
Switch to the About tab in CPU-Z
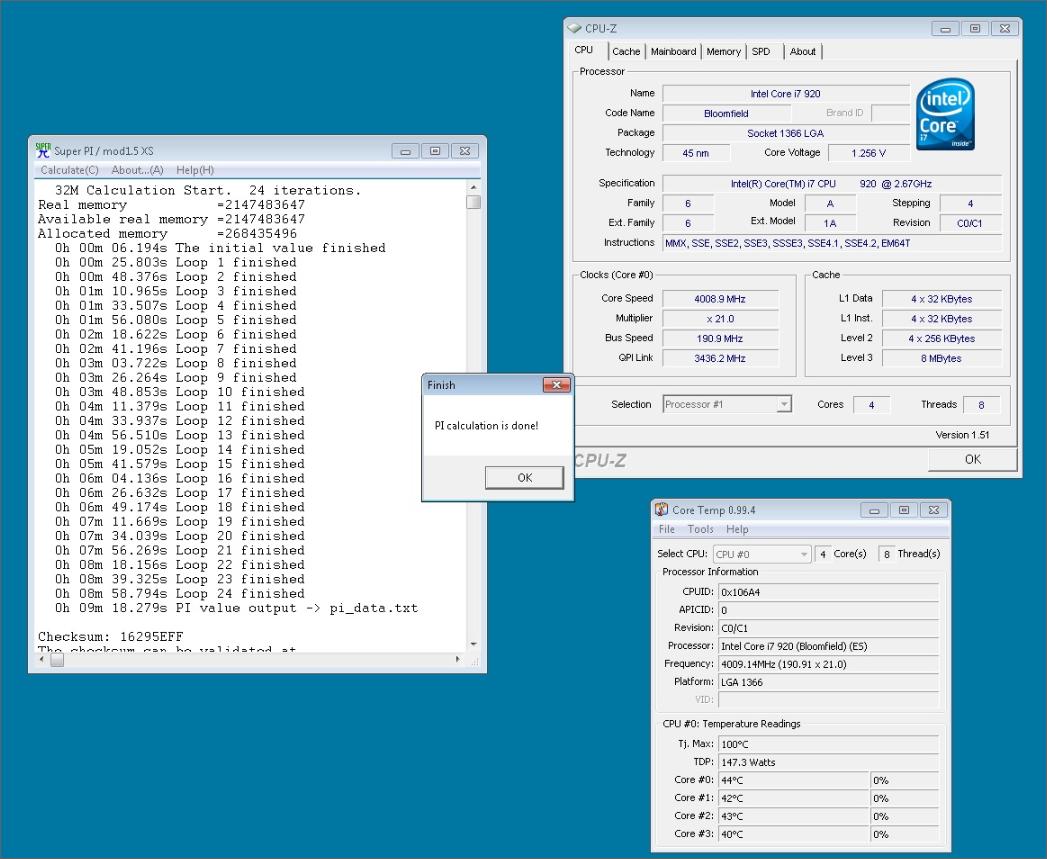point(803,51)
